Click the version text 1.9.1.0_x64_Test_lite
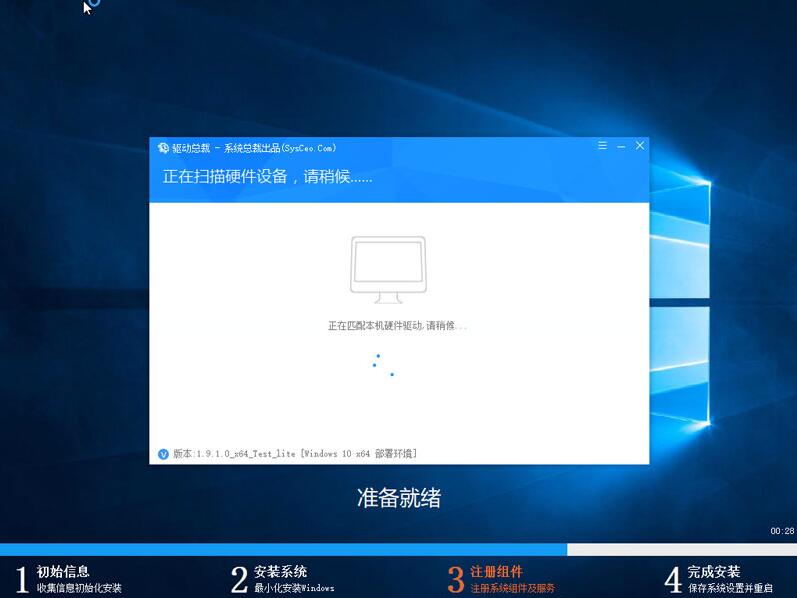This screenshot has height=598, width=797. pyautogui.click(x=246, y=454)
